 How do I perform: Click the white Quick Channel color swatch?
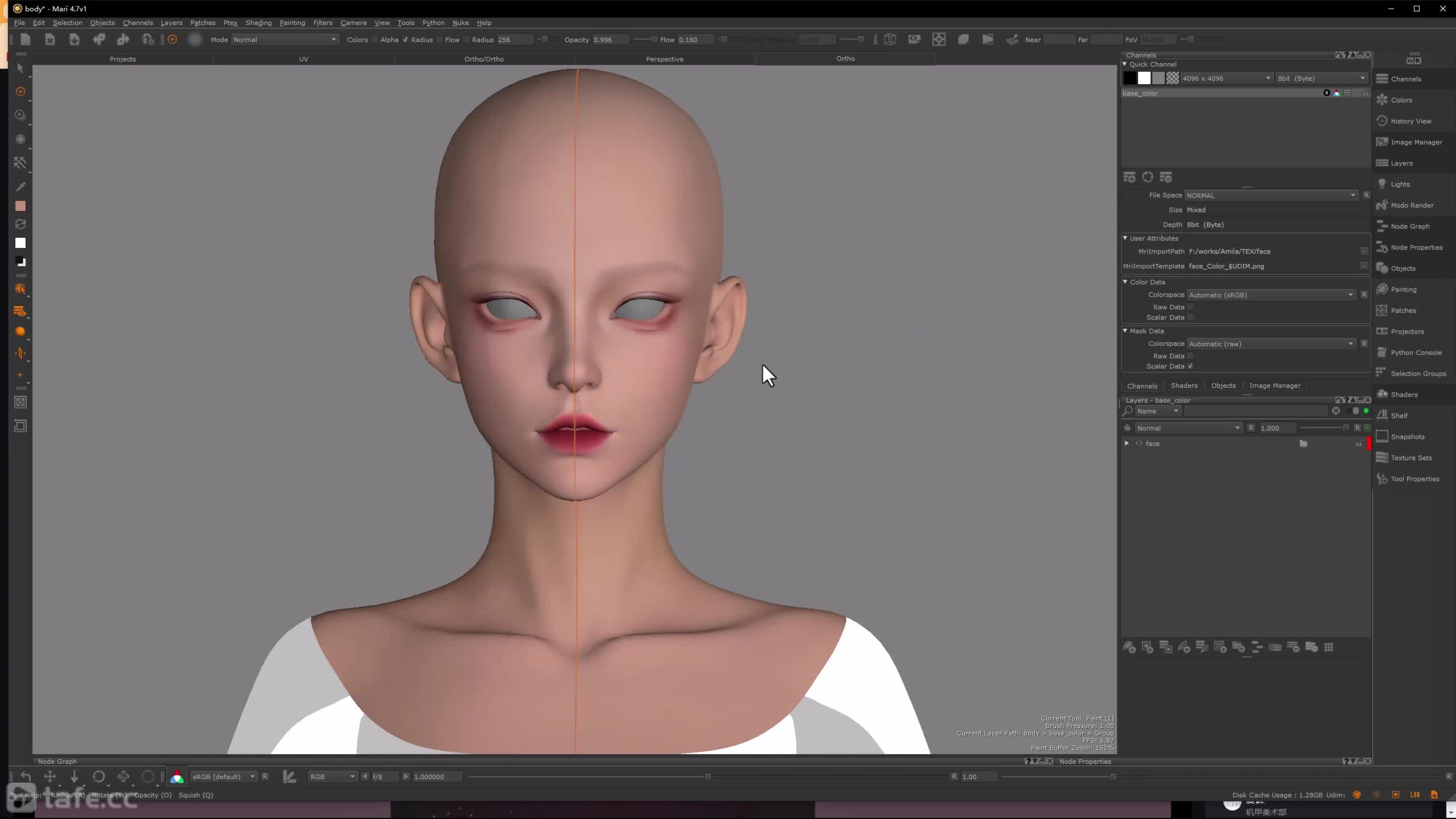1144,78
